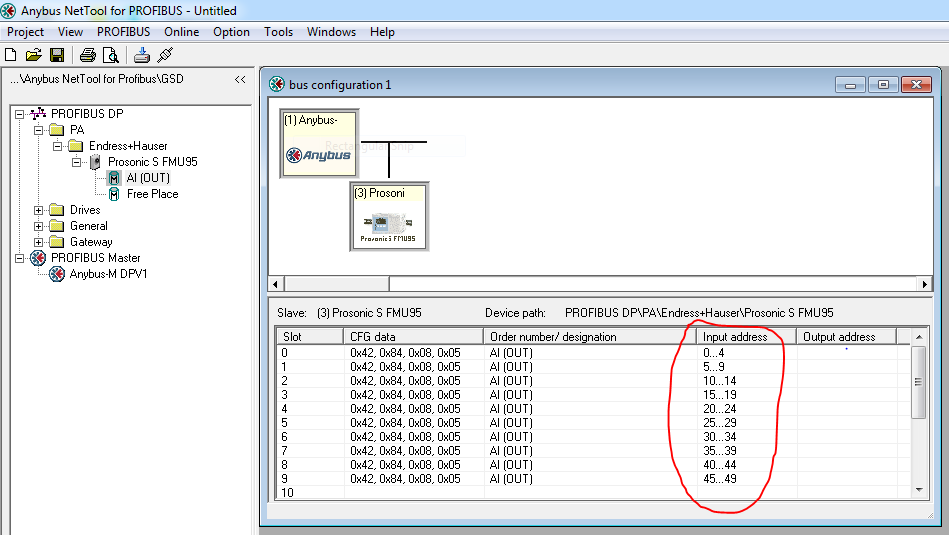Click slot table vertical scrollbar thumb

pyautogui.click(x=919, y=381)
